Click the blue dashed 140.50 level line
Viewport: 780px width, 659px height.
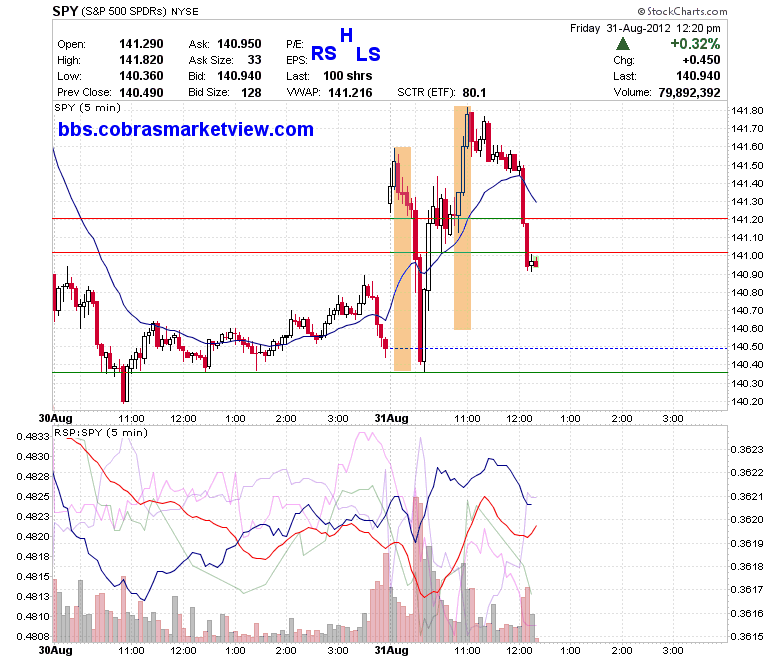pyautogui.click(x=557, y=348)
